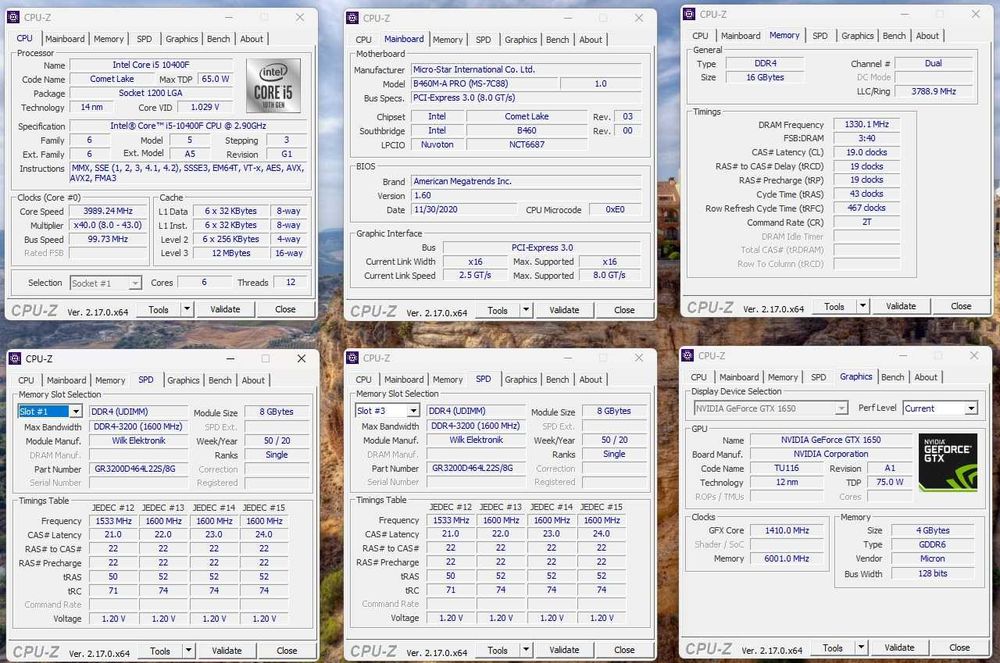Viewport: 1000px width, 663px height.
Task: Open the About tab in the Mainboard-tab window
Action: coord(591,40)
